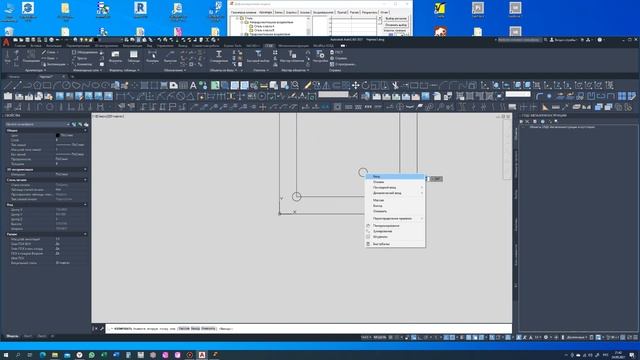The height and width of the screenshot is (360, 640).
Task: Choose Отмена in the context menu
Action: tap(395, 182)
